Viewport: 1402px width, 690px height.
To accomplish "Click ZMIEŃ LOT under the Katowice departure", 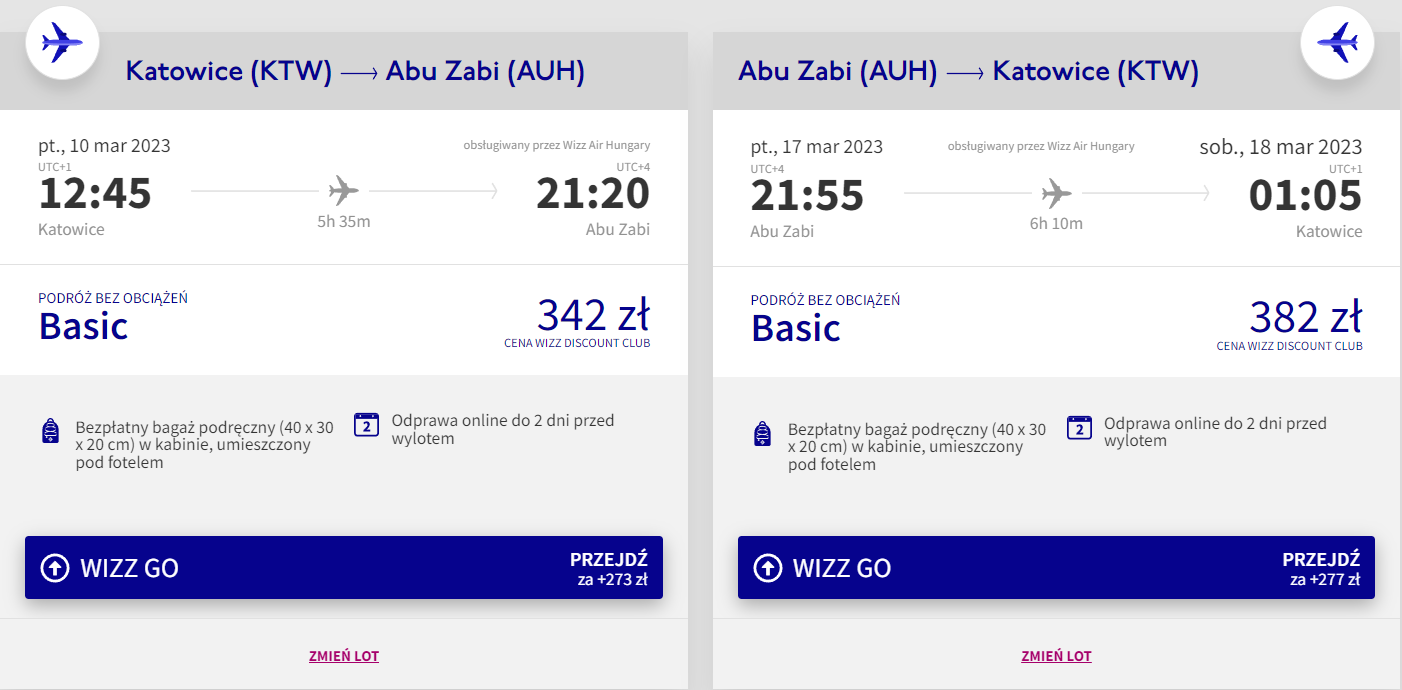I will click(x=344, y=656).
